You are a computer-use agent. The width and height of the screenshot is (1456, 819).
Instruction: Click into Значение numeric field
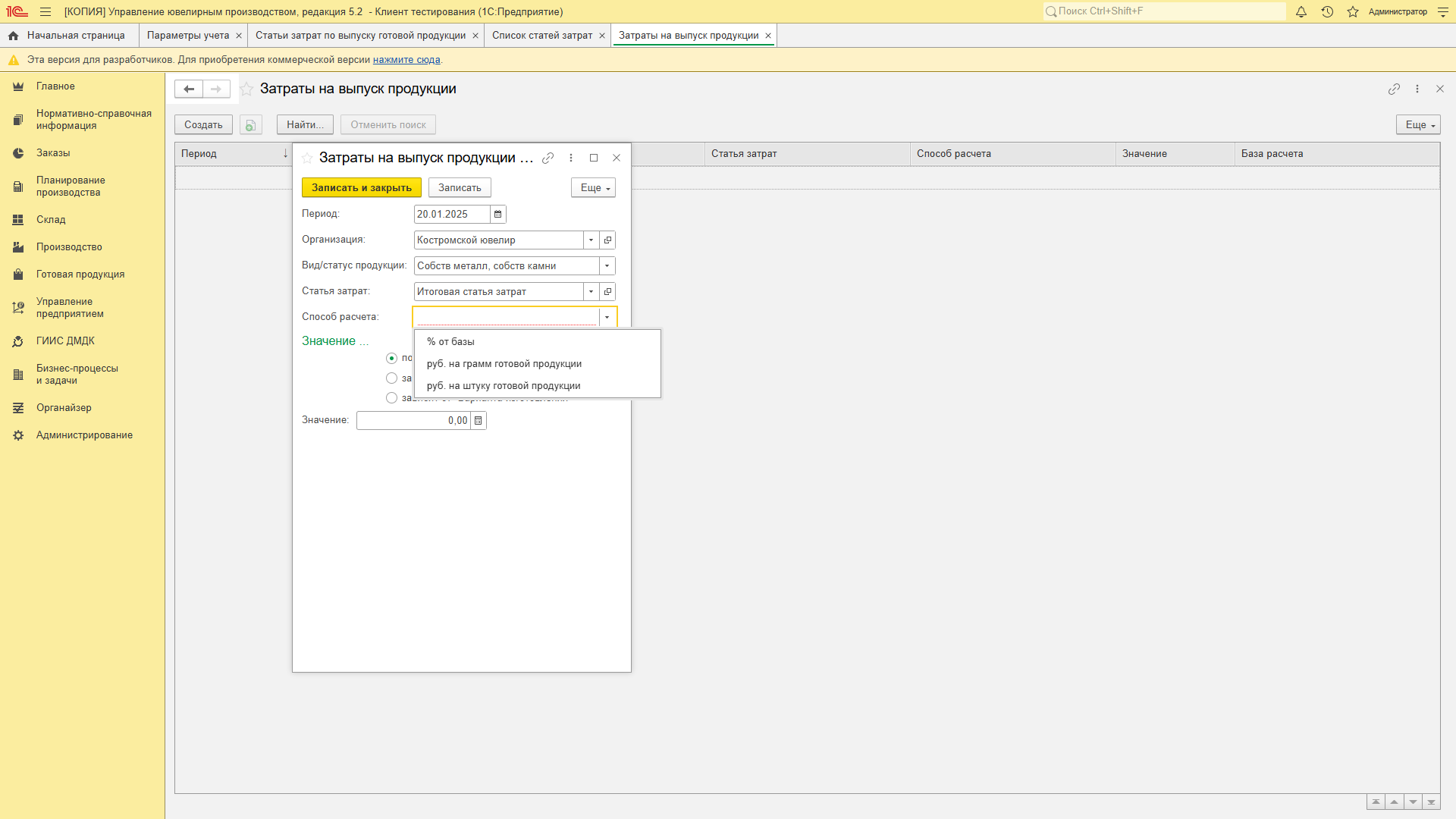click(x=413, y=421)
